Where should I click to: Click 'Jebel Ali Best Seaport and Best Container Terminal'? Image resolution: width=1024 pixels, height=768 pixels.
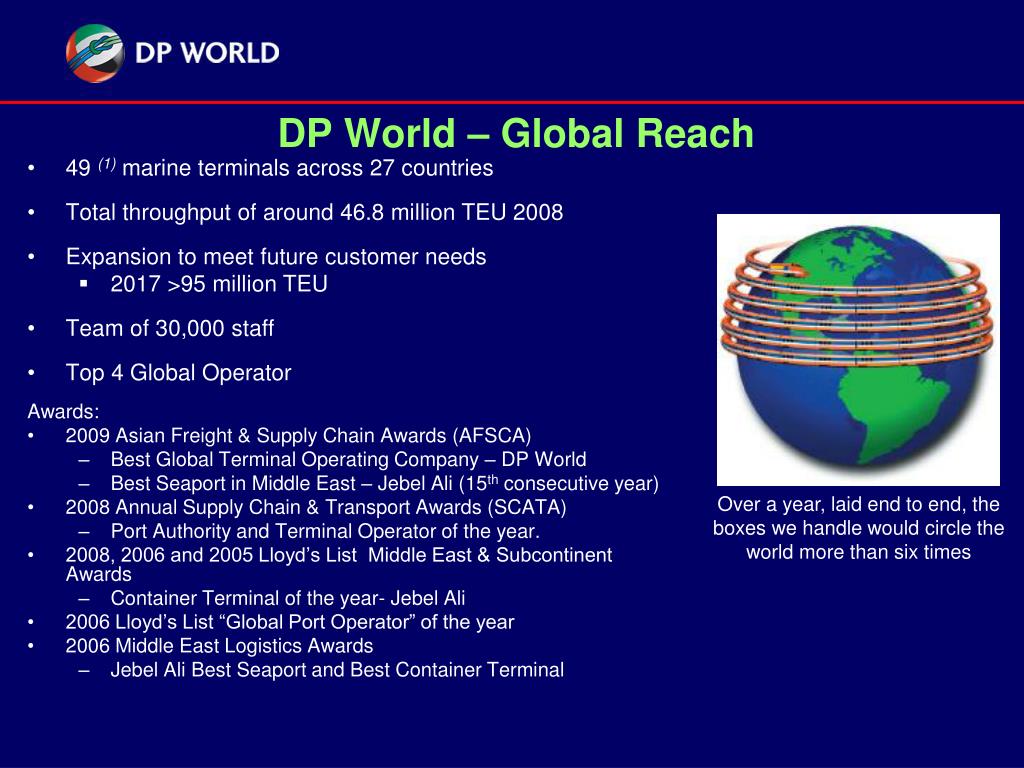coord(337,669)
